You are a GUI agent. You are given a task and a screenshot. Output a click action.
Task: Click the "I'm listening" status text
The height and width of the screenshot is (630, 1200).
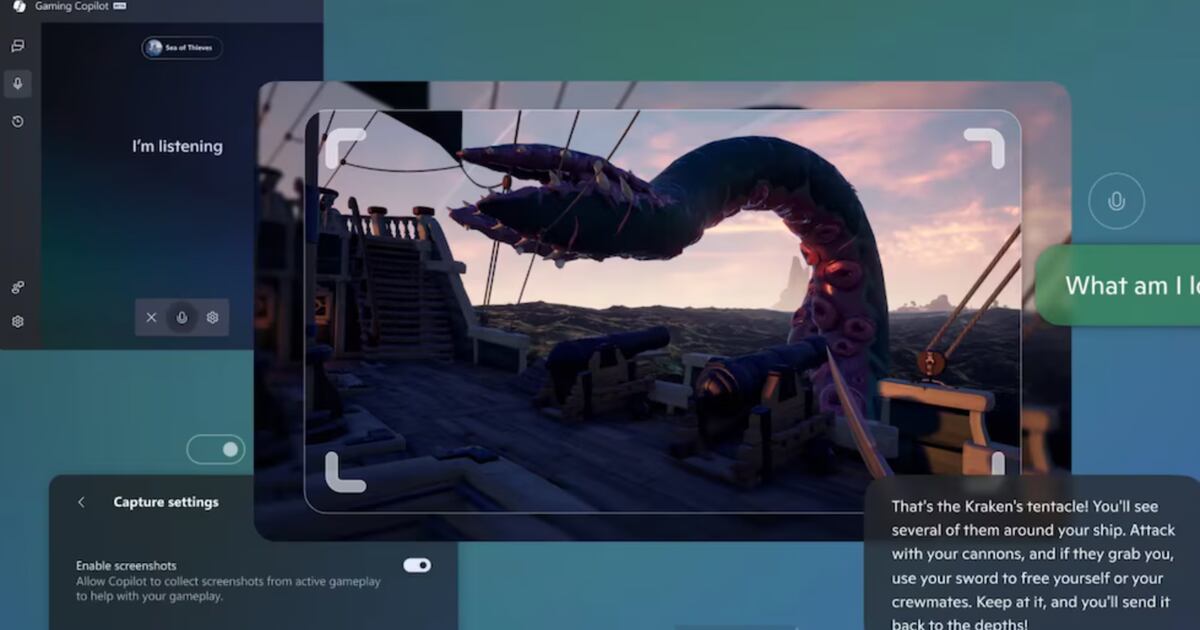(x=177, y=147)
